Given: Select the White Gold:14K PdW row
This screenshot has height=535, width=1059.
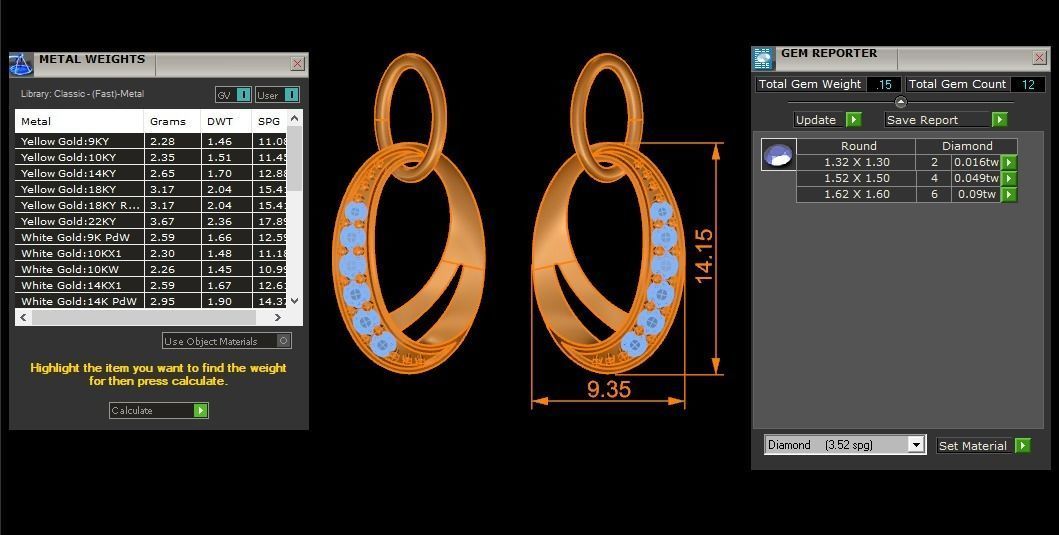Looking at the screenshot, I should 151,301.
